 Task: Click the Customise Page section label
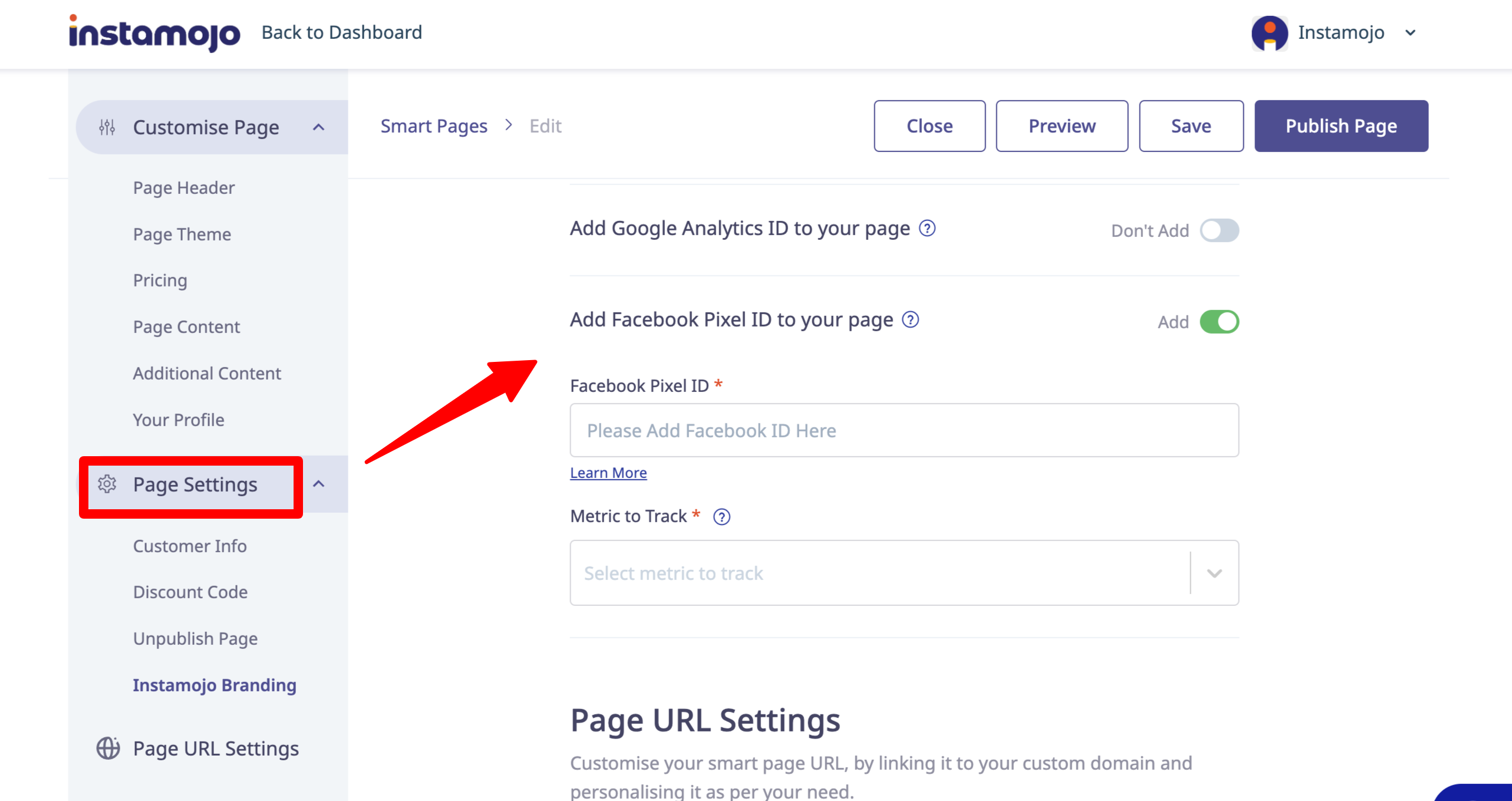pyautogui.click(x=206, y=127)
